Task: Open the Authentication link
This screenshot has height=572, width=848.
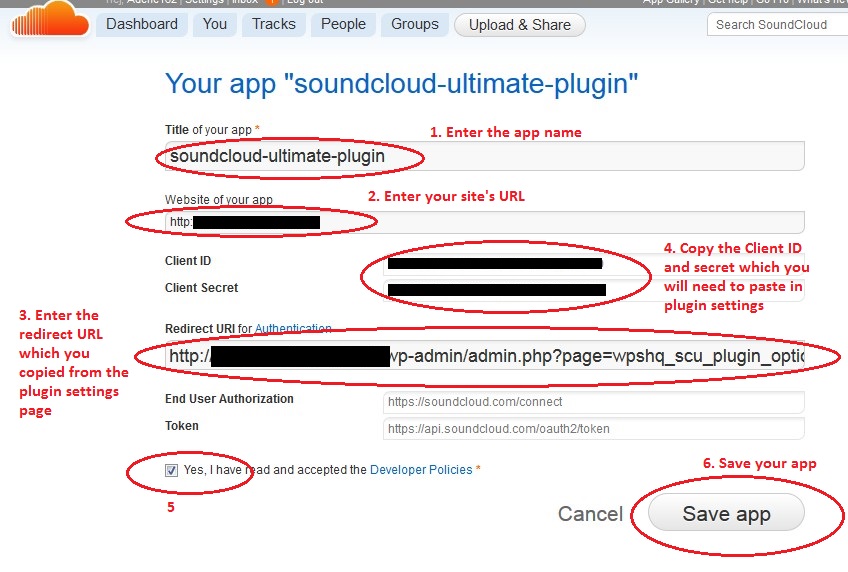Action: click(x=293, y=329)
